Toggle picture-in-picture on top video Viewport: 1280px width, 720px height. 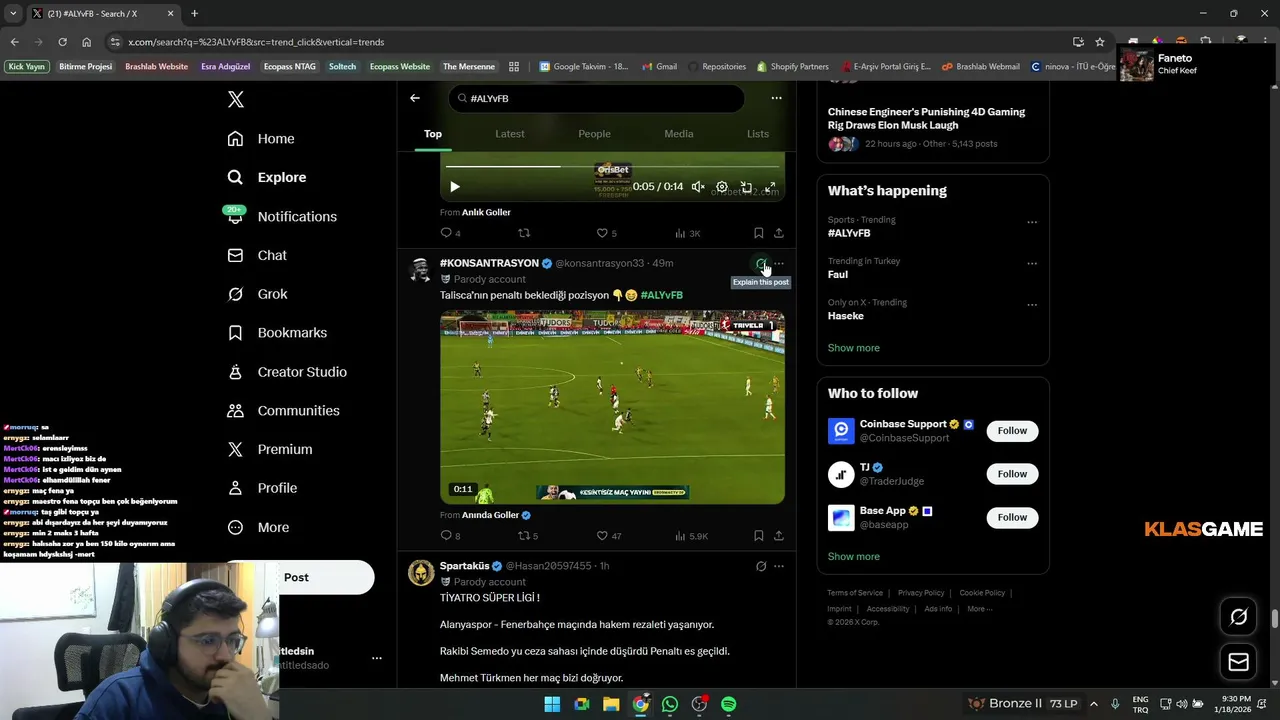tap(746, 187)
